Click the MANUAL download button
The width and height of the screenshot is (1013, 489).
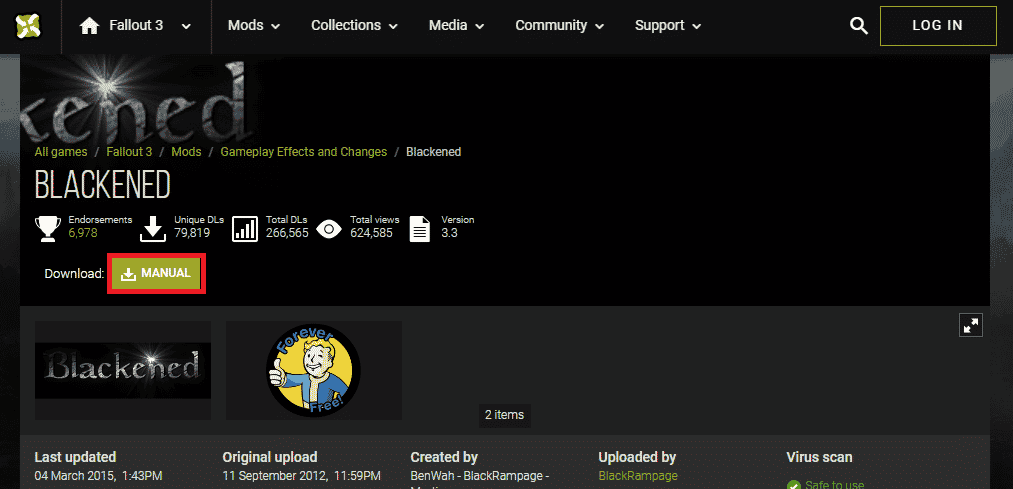(156, 273)
